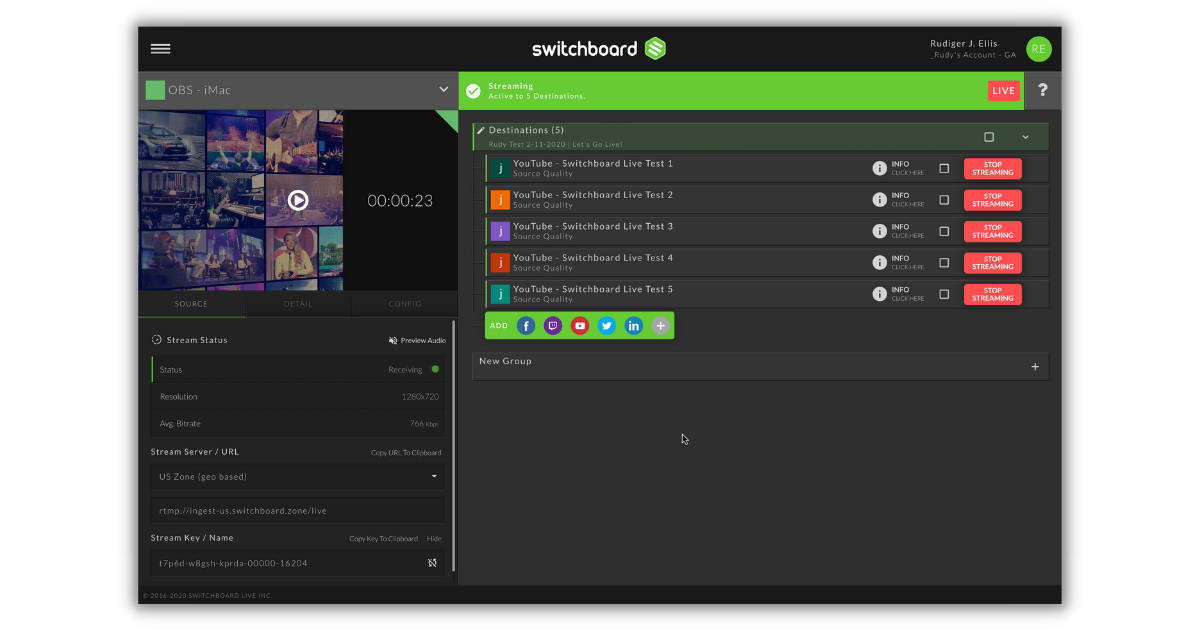Check the box for Switchboard Live Test 1

[943, 168]
